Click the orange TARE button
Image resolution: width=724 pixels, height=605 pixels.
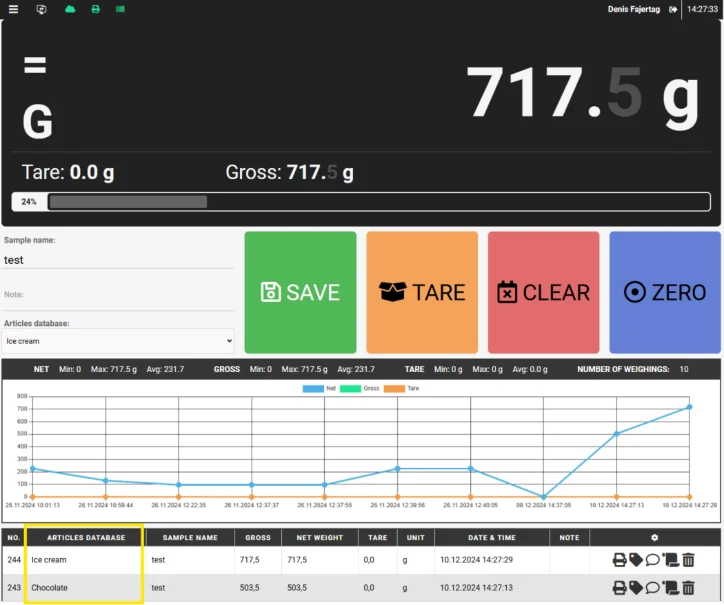pyautogui.click(x=422, y=292)
